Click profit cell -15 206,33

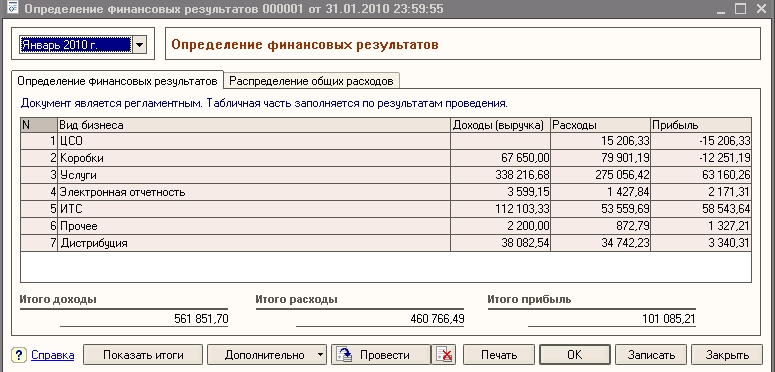(x=701, y=141)
